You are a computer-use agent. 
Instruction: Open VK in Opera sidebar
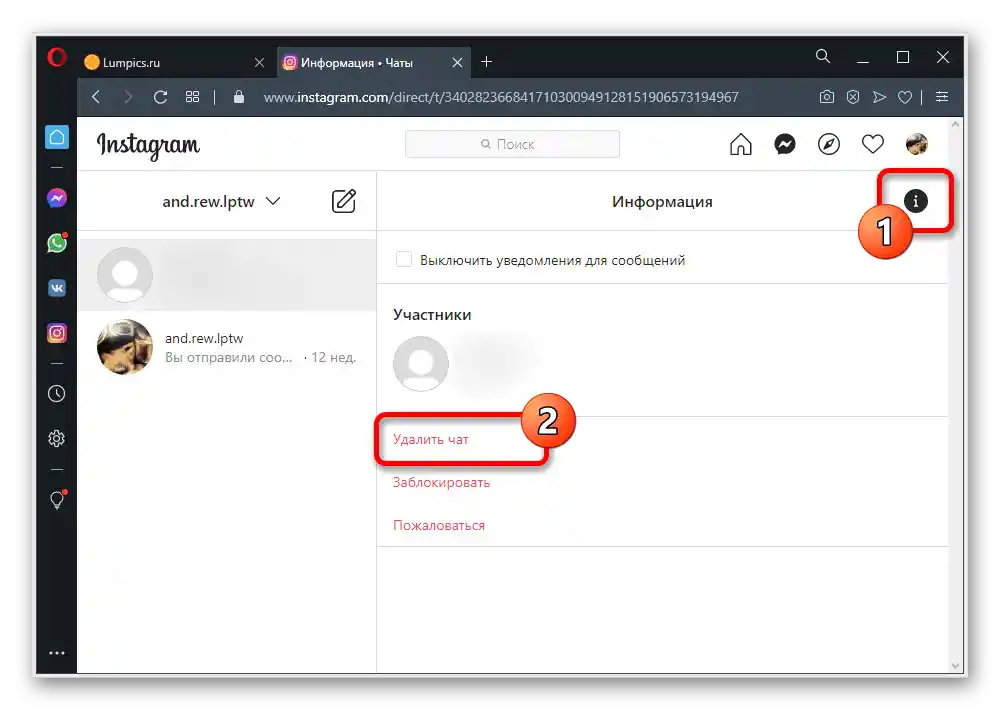[57, 288]
